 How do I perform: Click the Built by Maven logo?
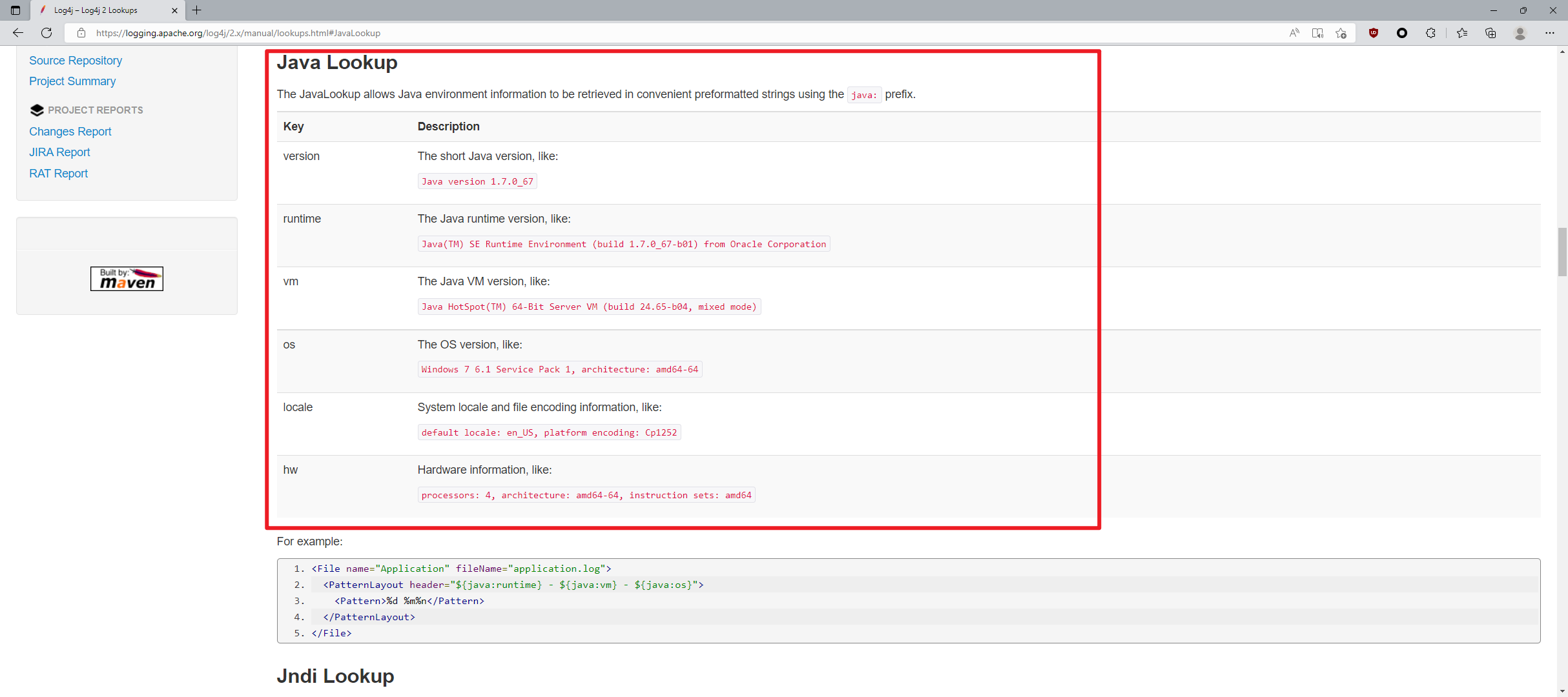(x=127, y=279)
